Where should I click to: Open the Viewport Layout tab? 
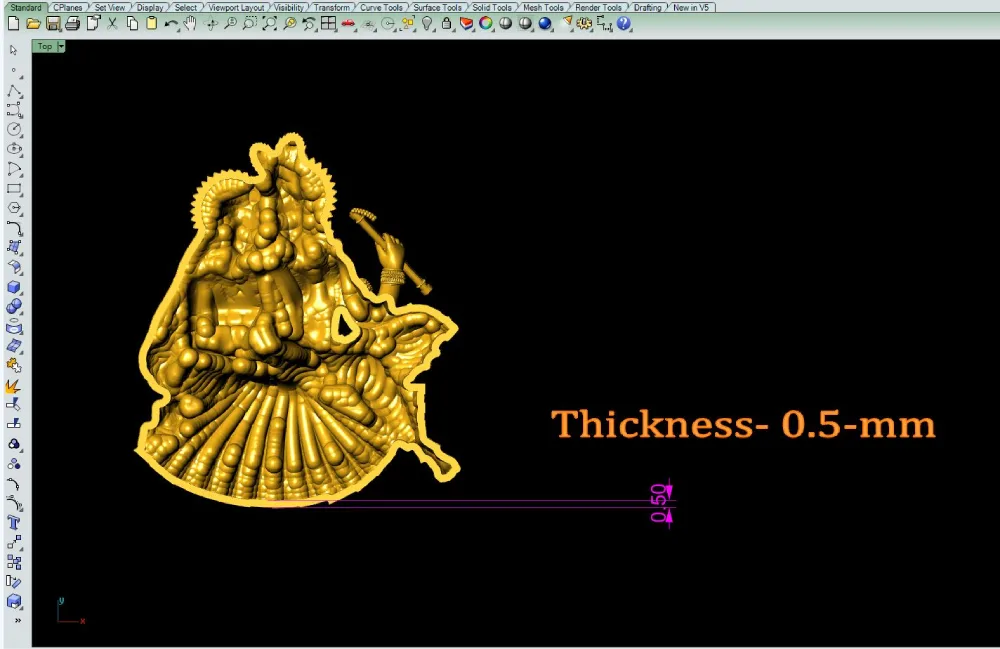pos(236,7)
